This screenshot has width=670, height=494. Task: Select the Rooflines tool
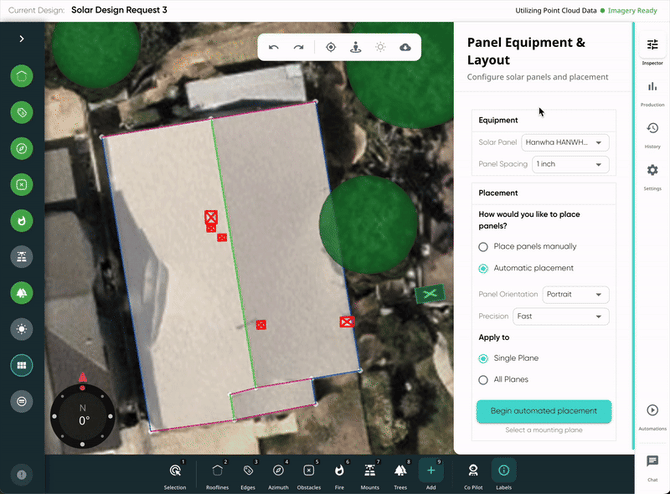[x=217, y=473]
